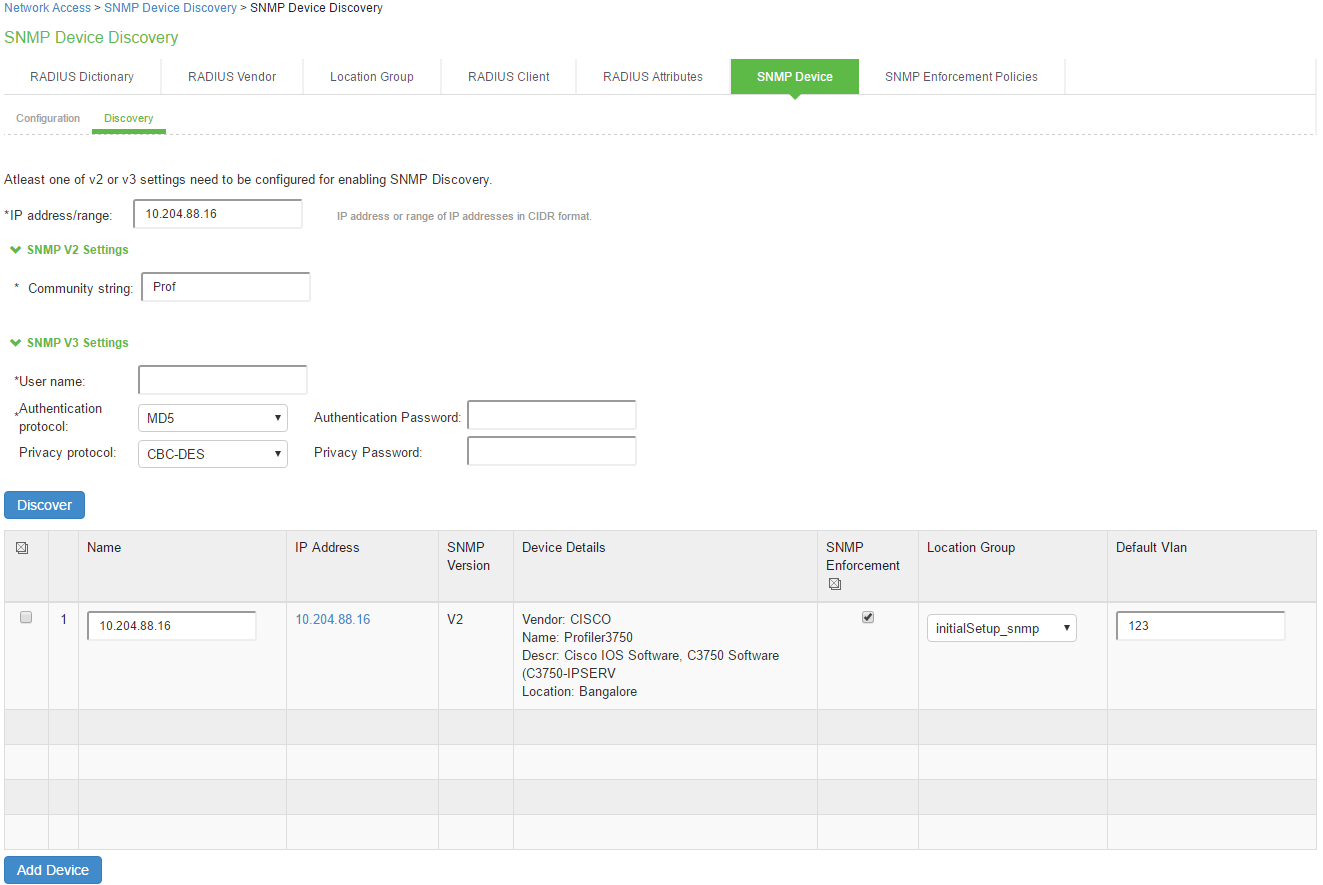Image resolution: width=1323 pixels, height=885 pixels.
Task: Open RADIUS Dictionary tab
Action: click(x=82, y=76)
